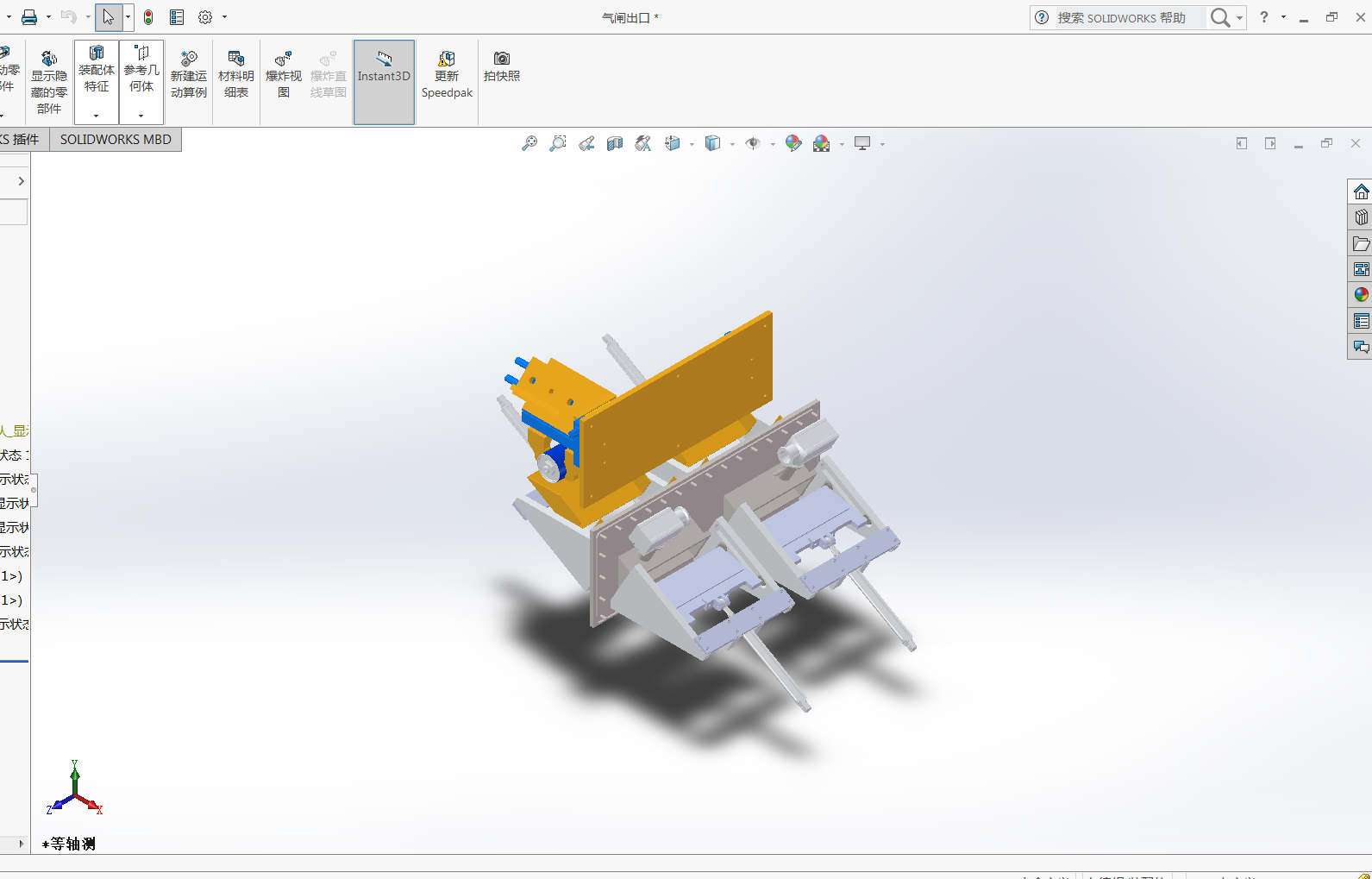Open the View Palette task pane tab
This screenshot has width=1372, height=879.
[1361, 269]
